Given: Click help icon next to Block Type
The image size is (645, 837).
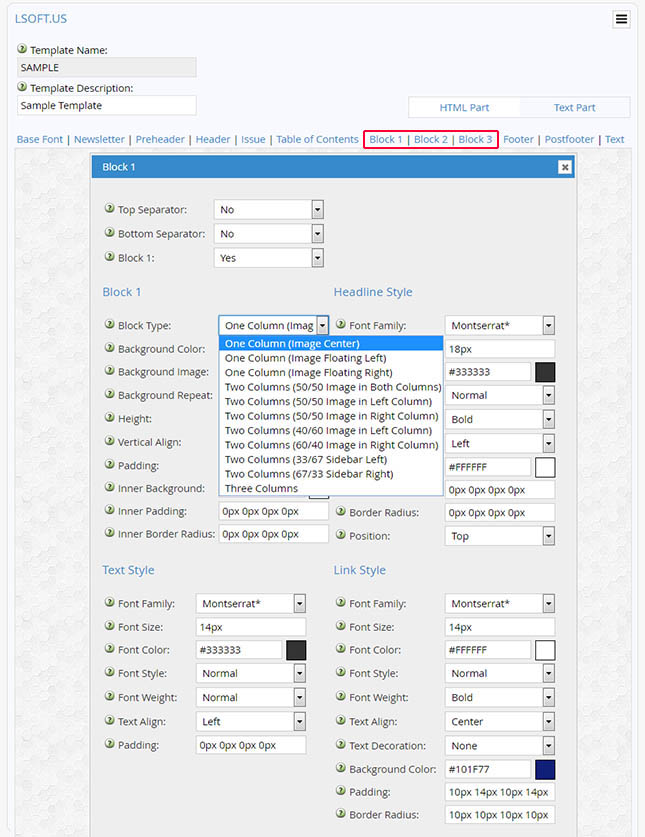Looking at the screenshot, I should (x=109, y=324).
